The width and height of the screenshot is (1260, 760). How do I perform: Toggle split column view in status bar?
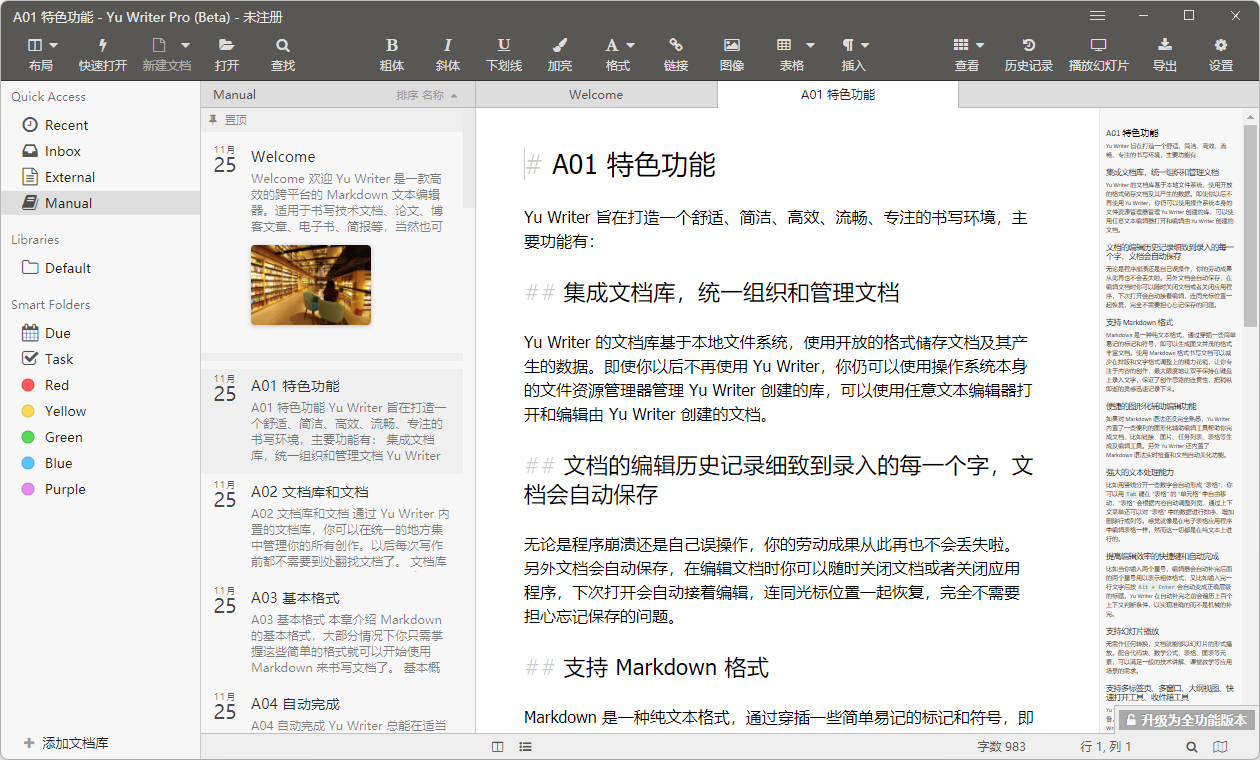click(497, 746)
